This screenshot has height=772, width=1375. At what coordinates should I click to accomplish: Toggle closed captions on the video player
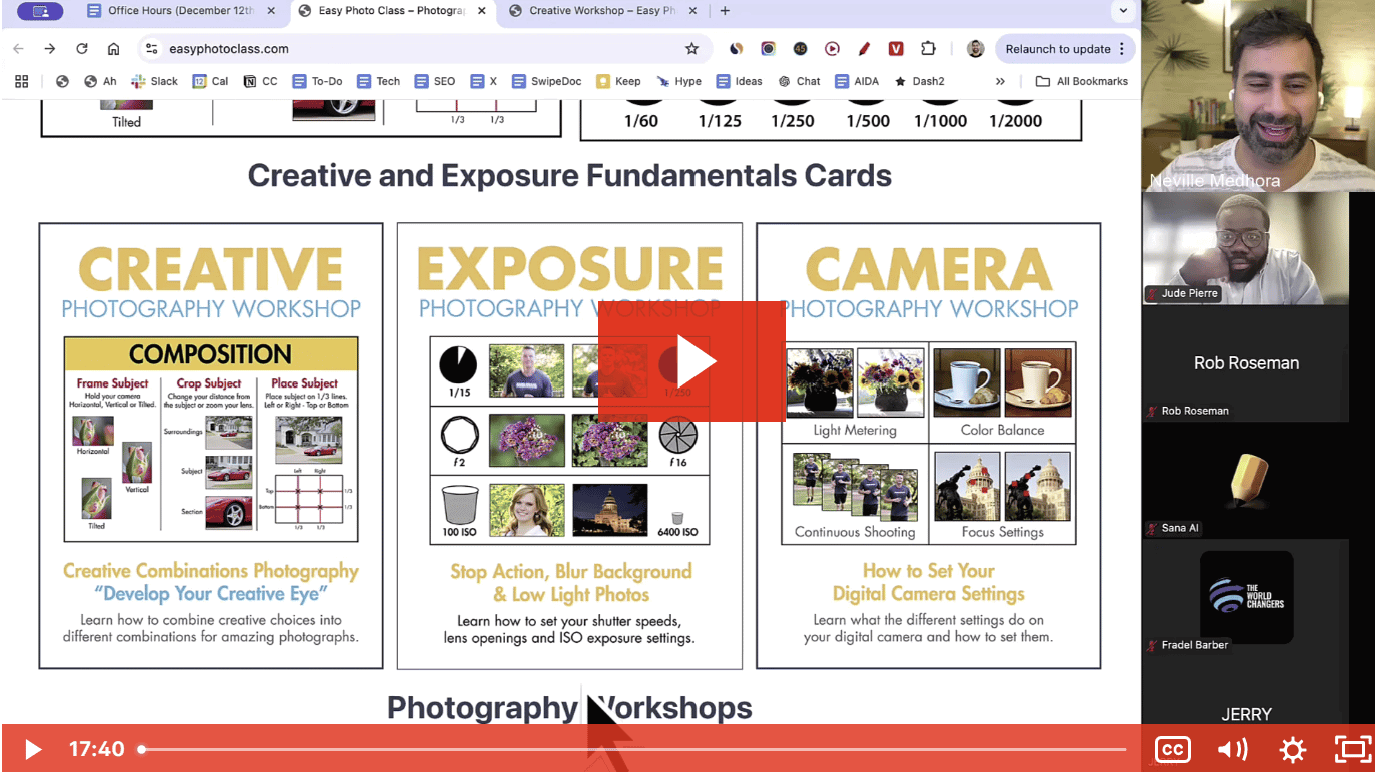click(1172, 749)
